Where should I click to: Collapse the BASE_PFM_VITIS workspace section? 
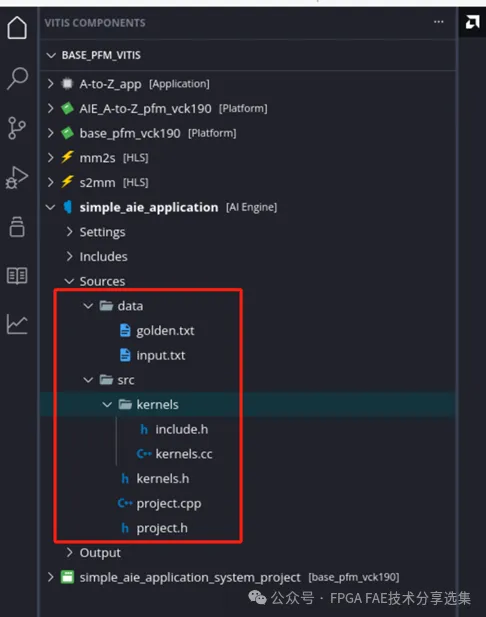(x=51, y=55)
